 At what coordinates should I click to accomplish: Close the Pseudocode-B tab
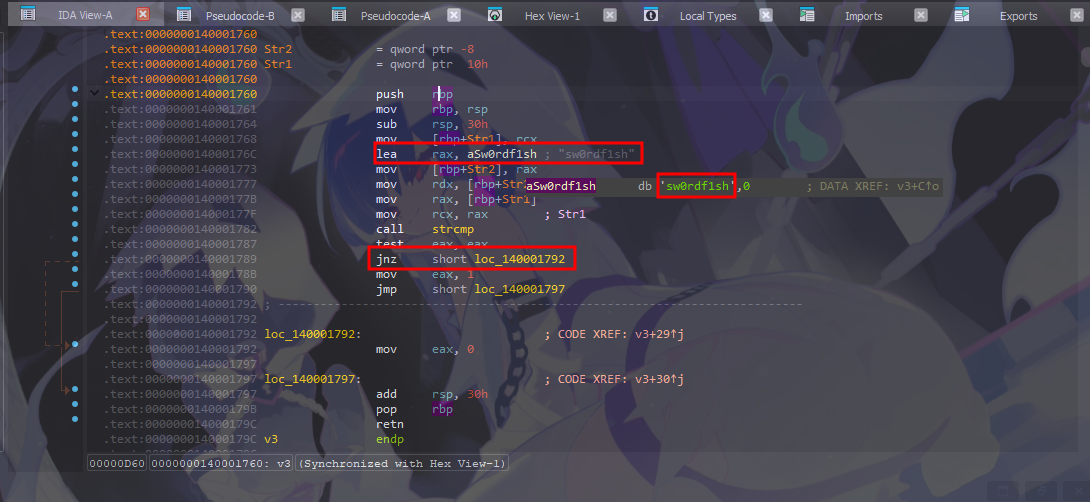click(x=298, y=15)
